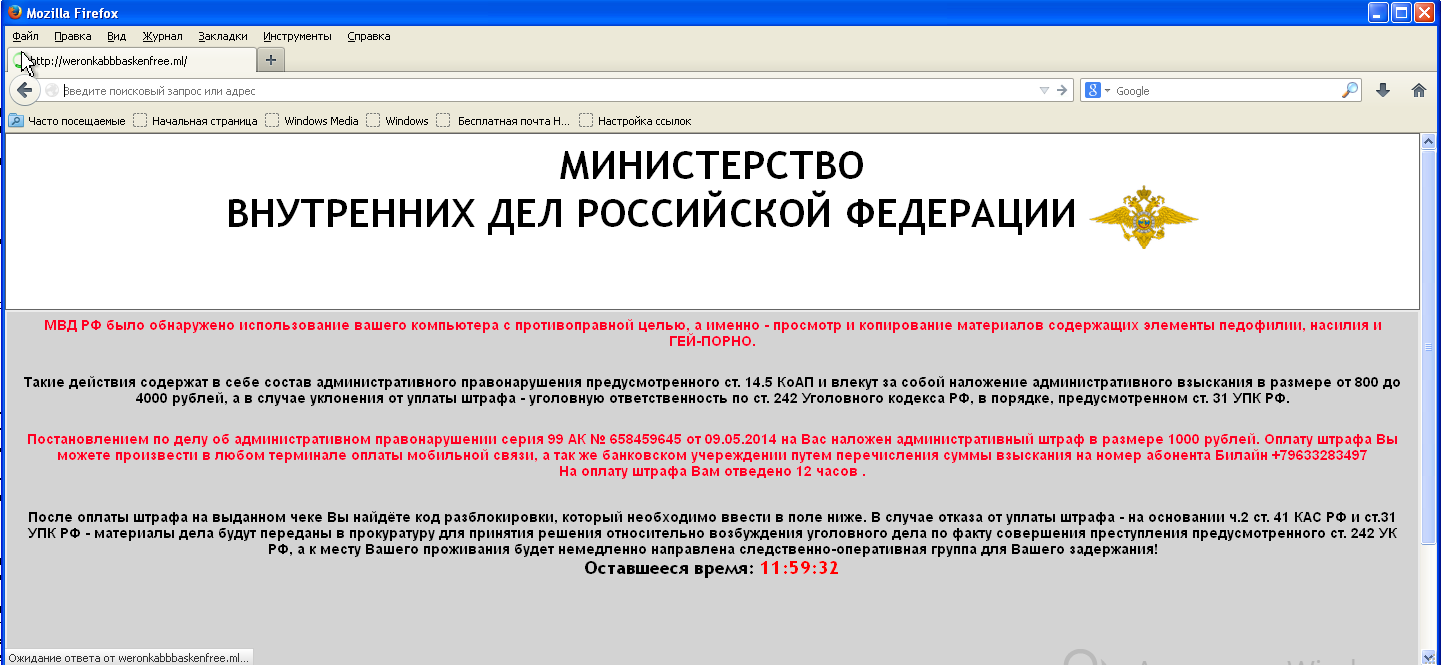Screen dimensions: 1441x665
Task: Open Windows Media bookmark
Action: coord(311,121)
